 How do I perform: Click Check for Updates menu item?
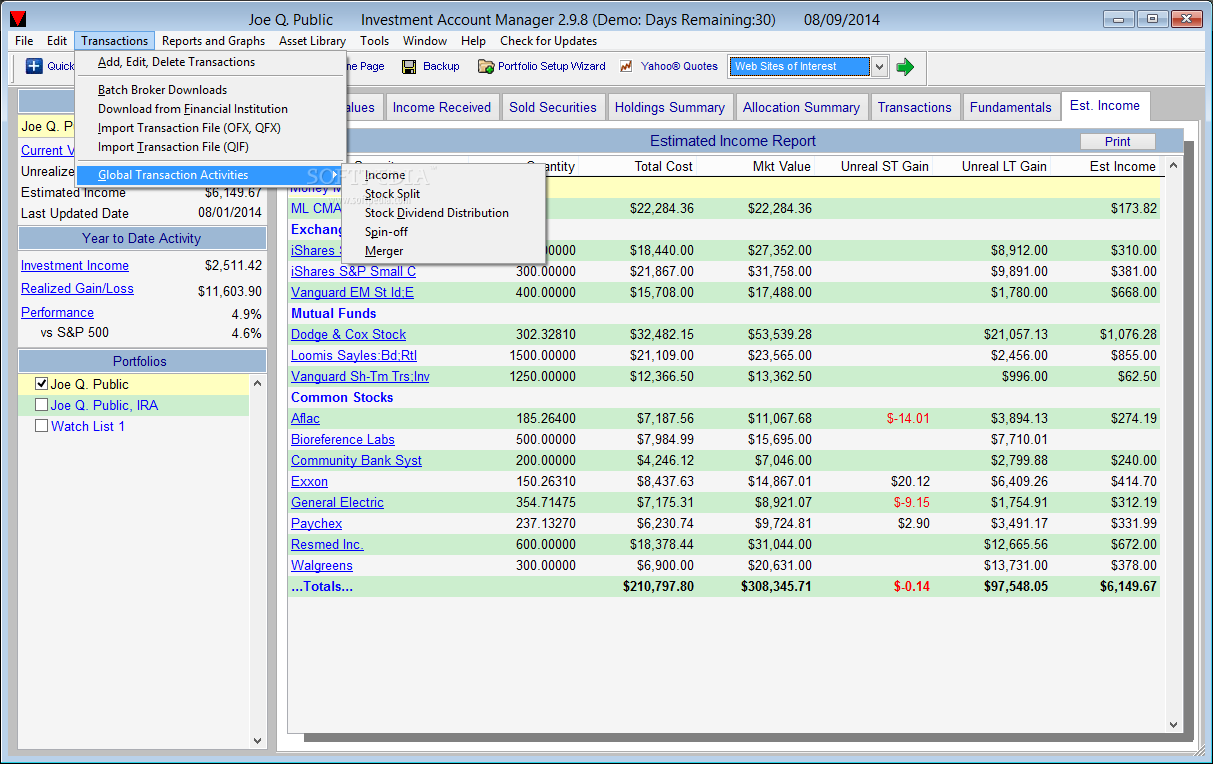549,41
